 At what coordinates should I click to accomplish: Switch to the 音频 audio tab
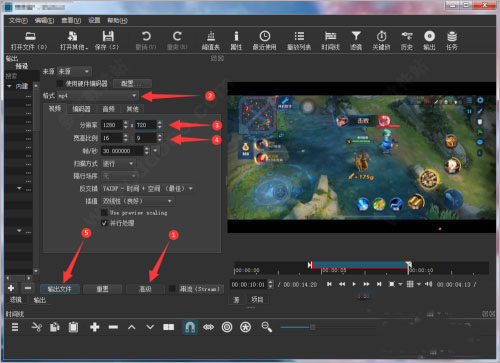108,109
